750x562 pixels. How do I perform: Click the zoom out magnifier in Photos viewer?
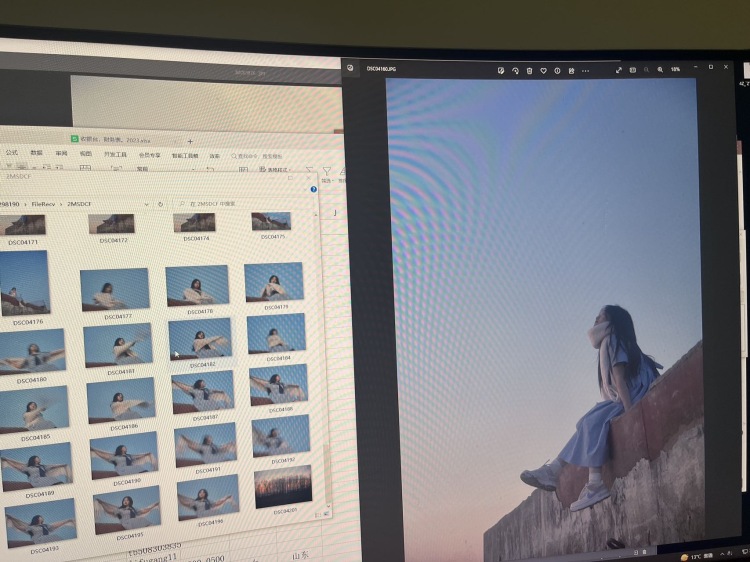pos(646,70)
